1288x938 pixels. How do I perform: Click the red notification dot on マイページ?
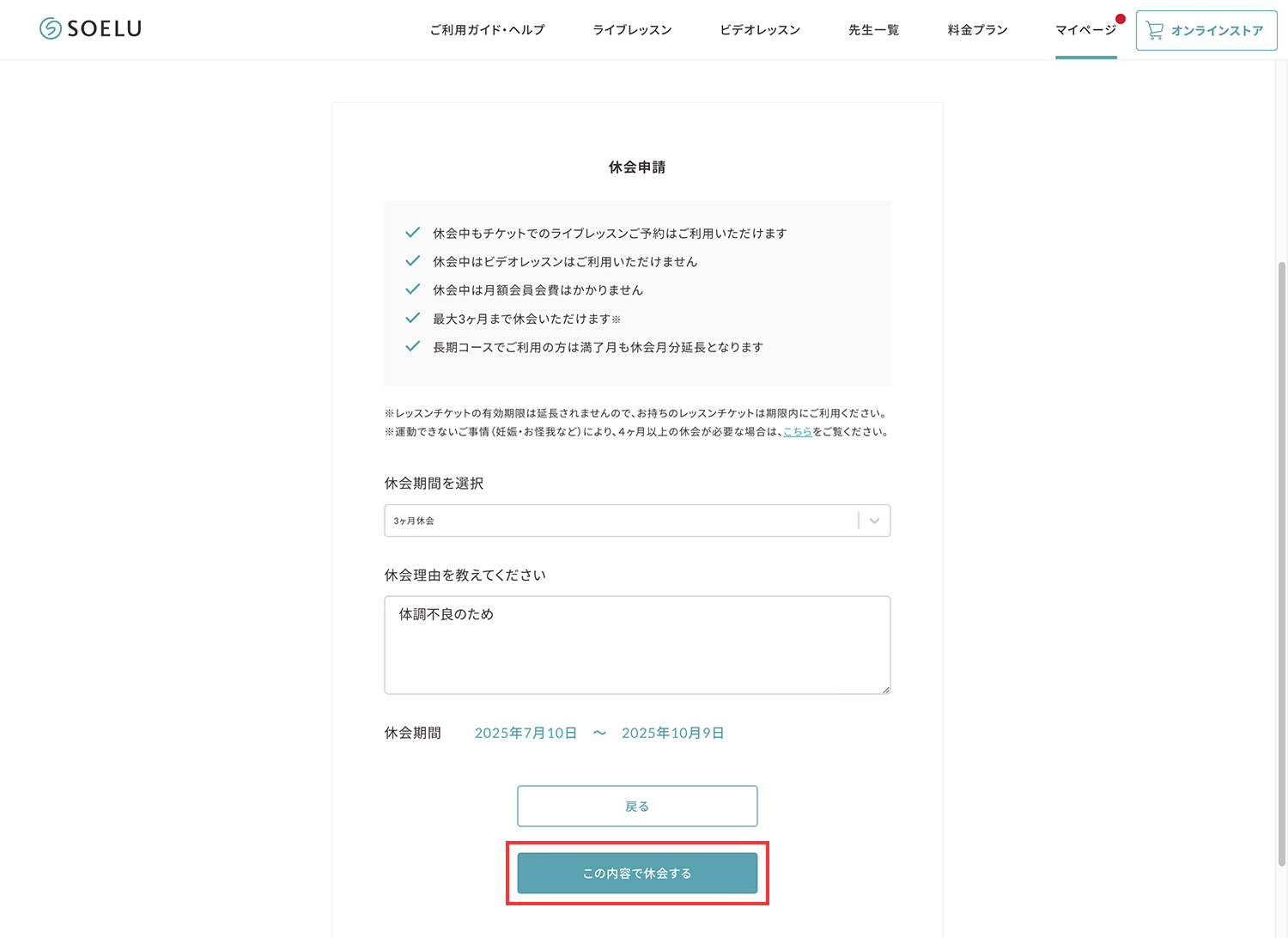(x=1121, y=18)
